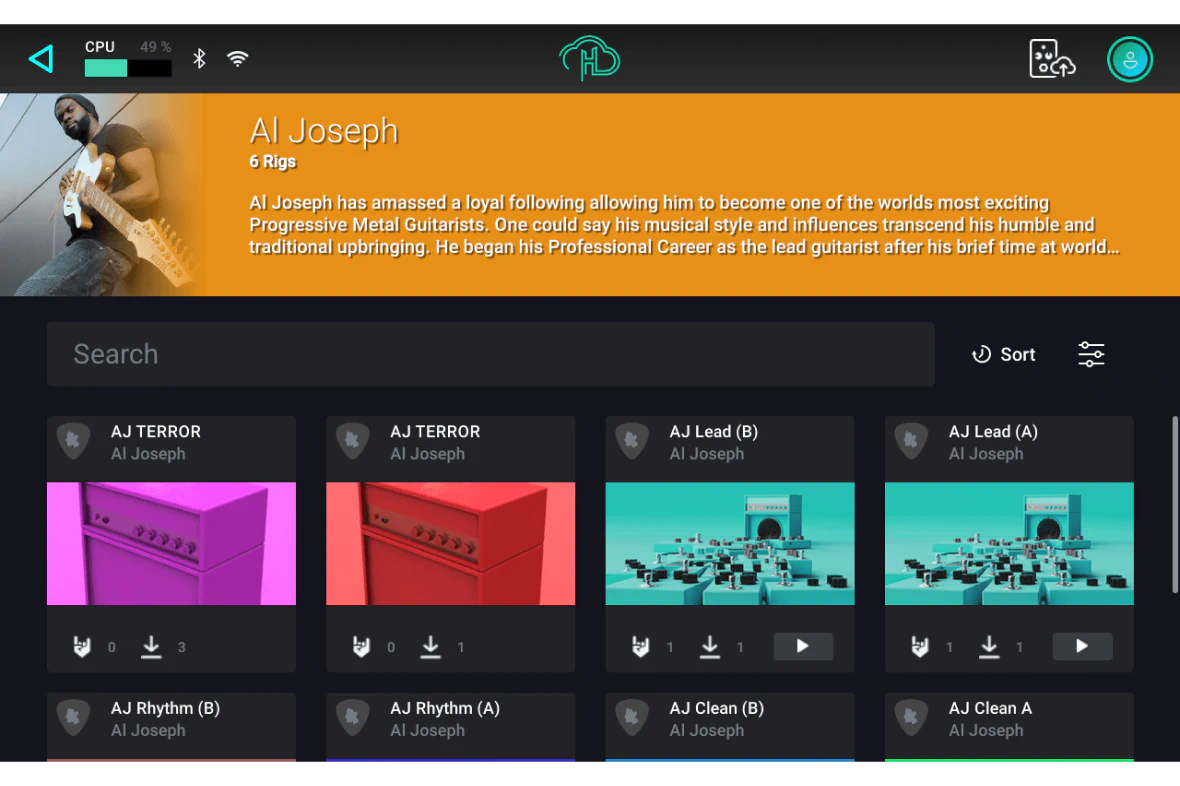Viewport: 1180px width, 786px height.
Task: Click the rig list vertical scrollbar
Action: click(x=1175, y=504)
